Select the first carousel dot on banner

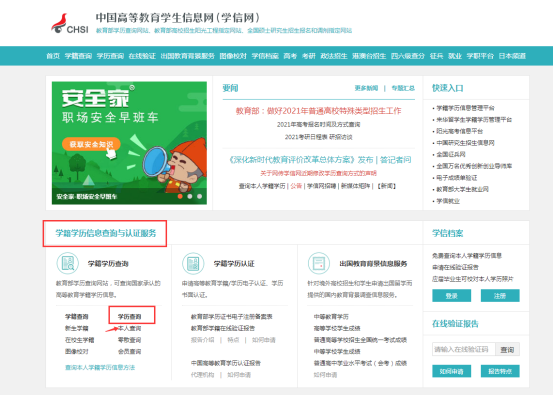tap(180, 196)
